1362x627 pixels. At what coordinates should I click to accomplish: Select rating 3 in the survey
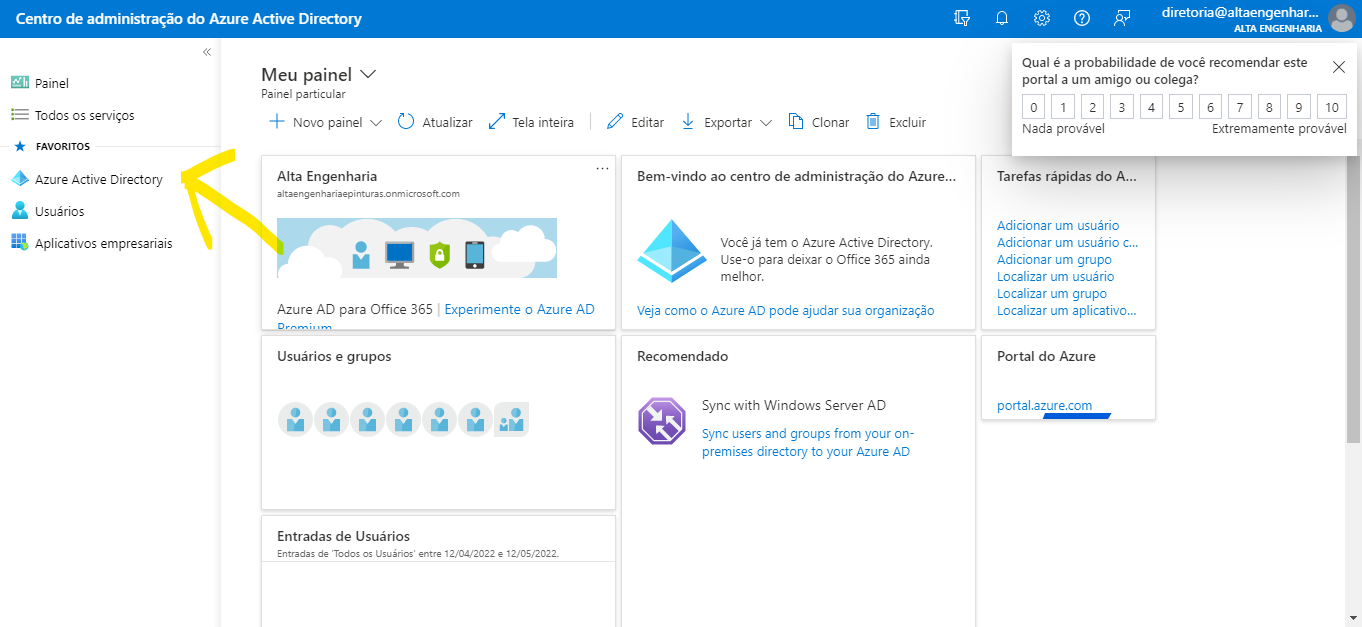[x=1122, y=108]
